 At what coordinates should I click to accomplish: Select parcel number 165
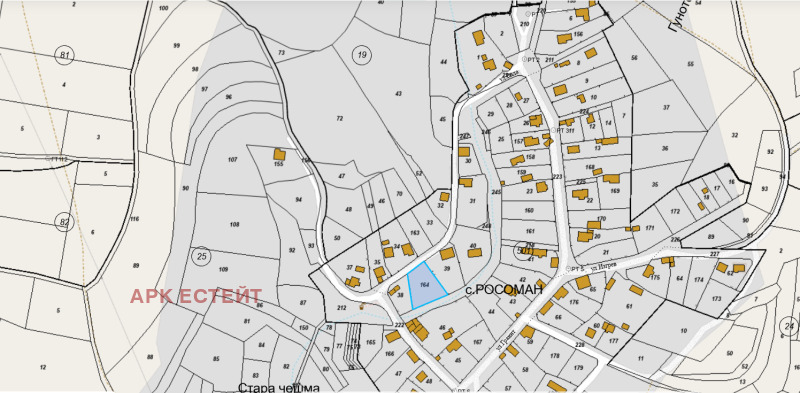click(x=371, y=342)
